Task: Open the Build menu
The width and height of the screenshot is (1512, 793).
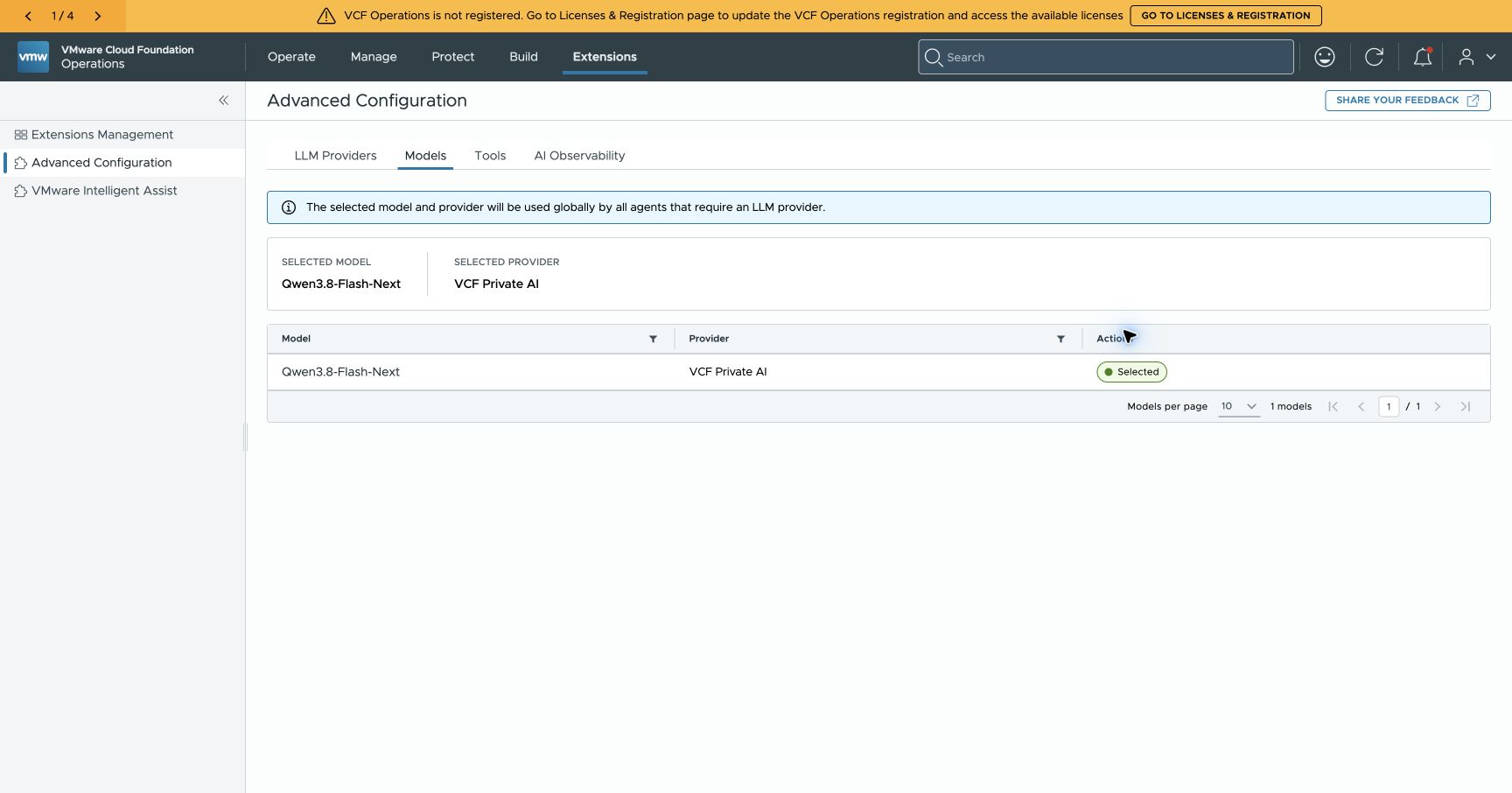Action: pyautogui.click(x=523, y=57)
